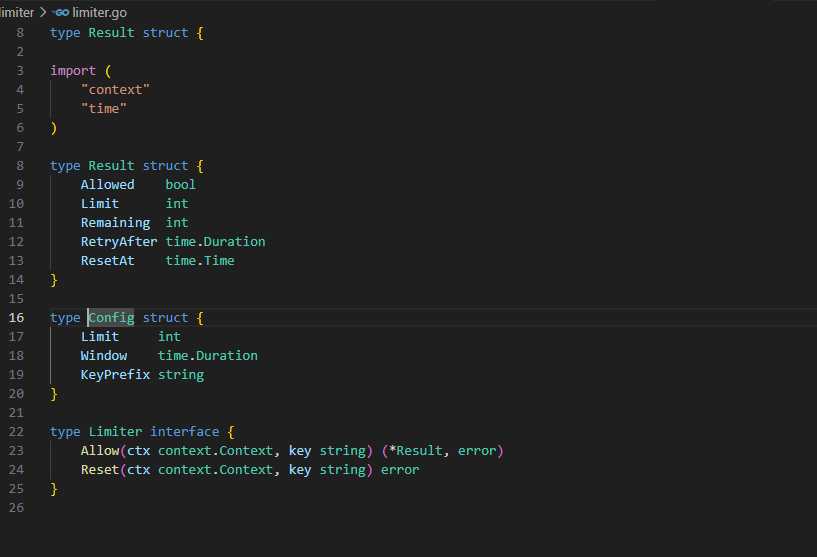Place cursor on the "time" import string
Image resolution: width=817 pixels, height=557 pixels.
tap(104, 109)
